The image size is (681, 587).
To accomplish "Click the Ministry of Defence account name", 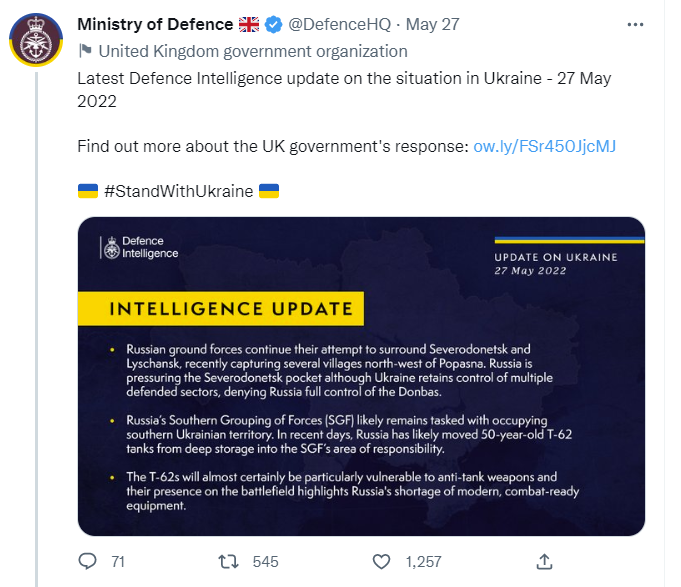I will [x=154, y=24].
